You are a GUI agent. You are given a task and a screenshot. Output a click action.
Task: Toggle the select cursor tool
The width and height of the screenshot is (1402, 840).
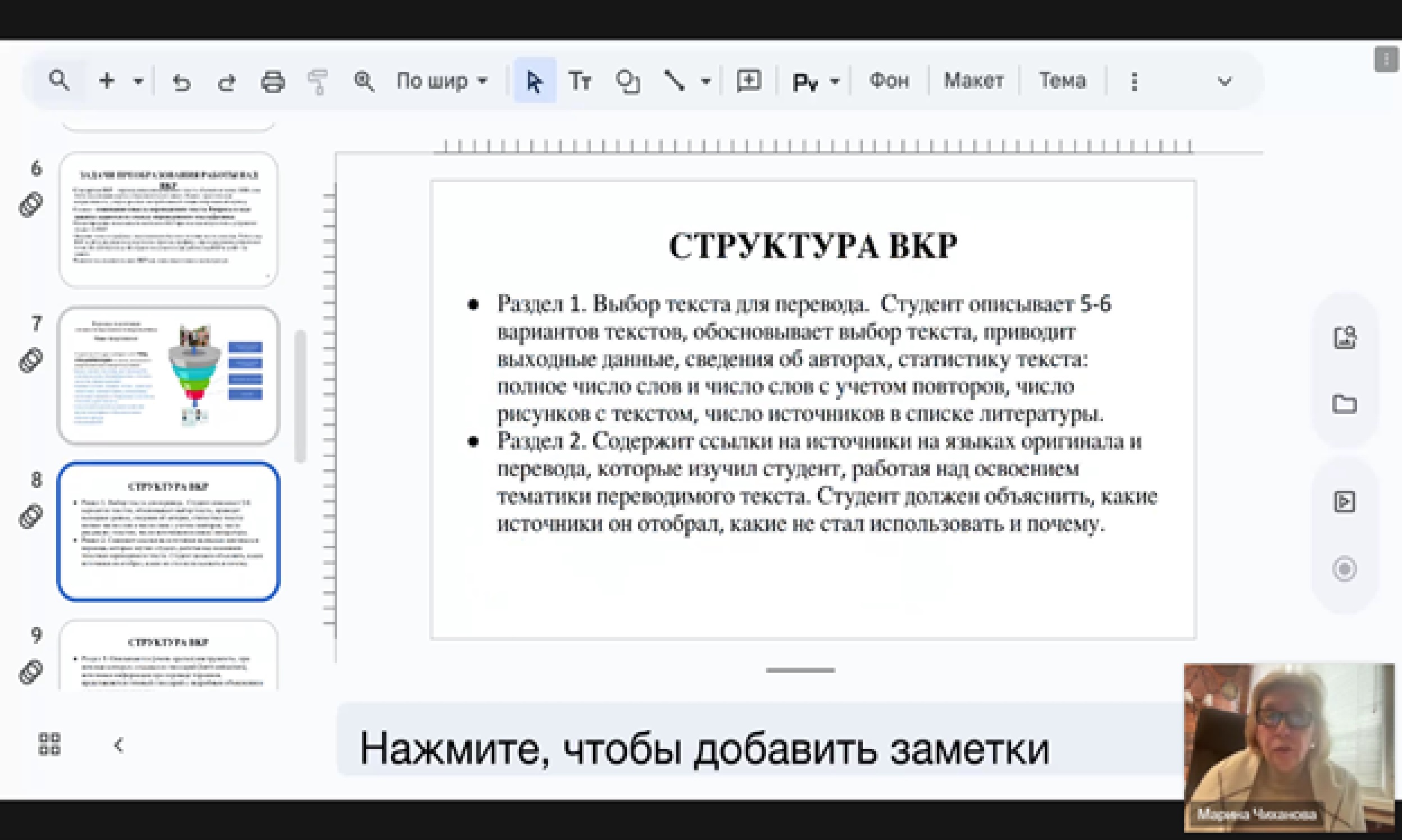click(x=534, y=81)
